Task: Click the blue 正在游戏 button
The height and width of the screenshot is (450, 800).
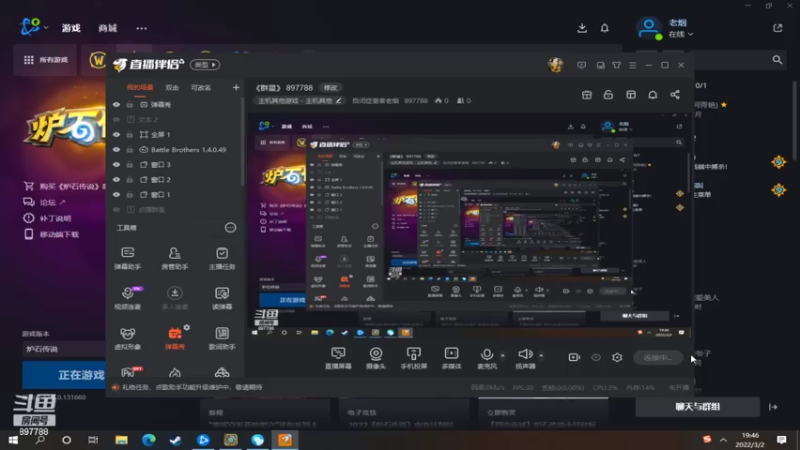Action: tap(64, 375)
